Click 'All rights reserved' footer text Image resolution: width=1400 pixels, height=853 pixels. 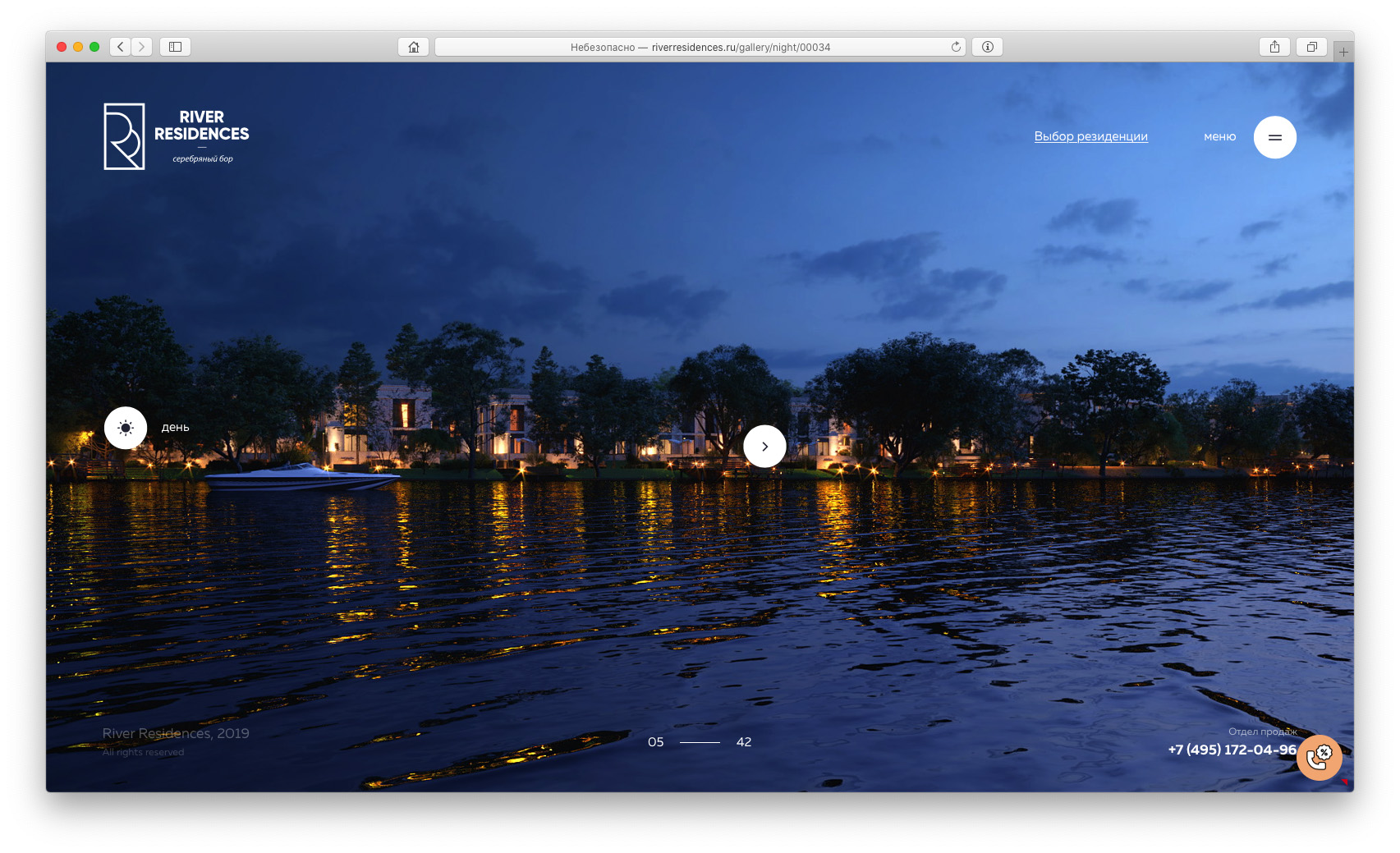coord(143,752)
